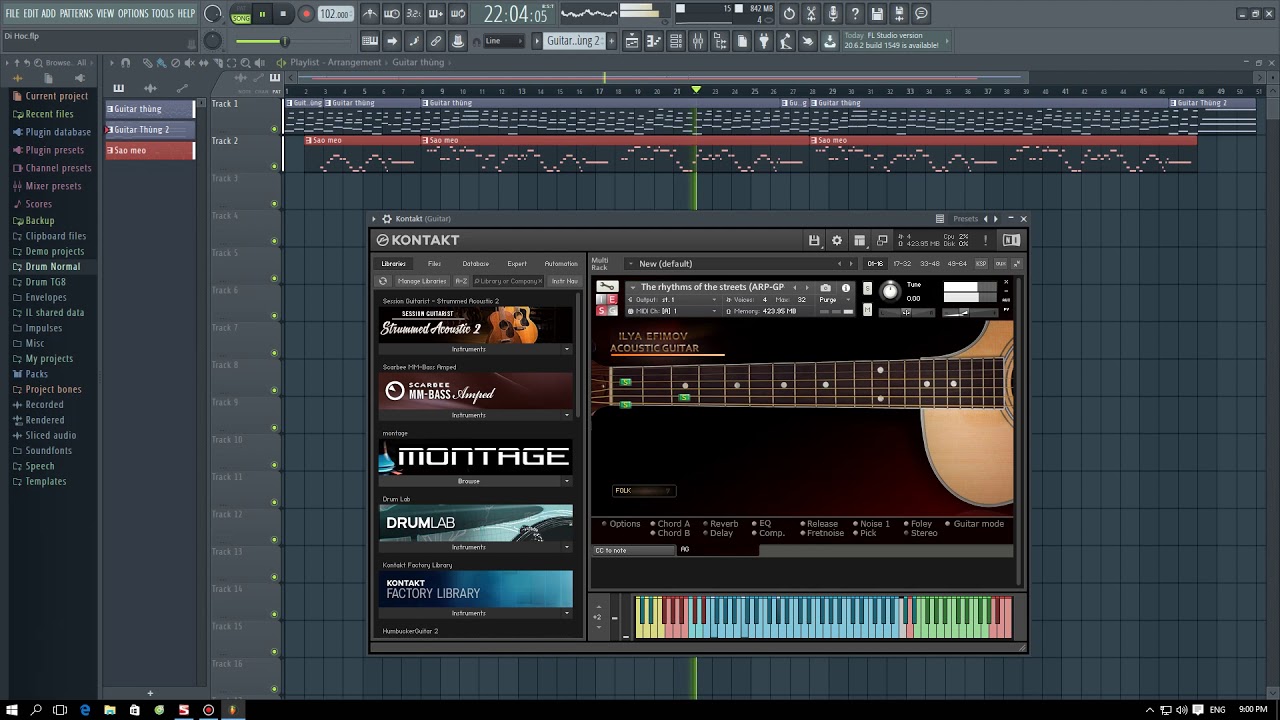The image size is (1280, 720).
Task: Click the Undo history icon in top toolbar
Action: 789,14
